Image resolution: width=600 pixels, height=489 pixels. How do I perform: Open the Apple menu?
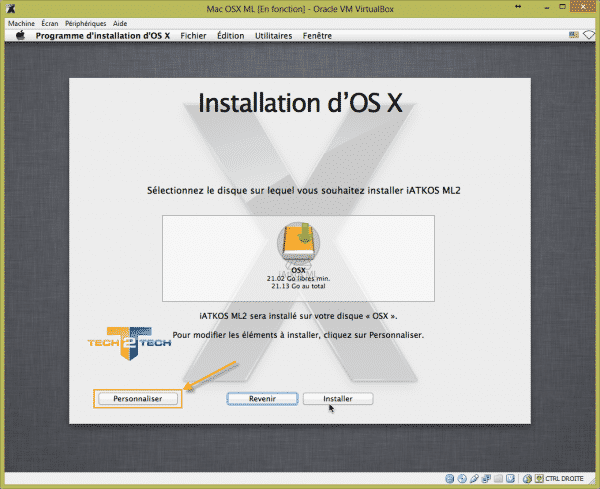point(20,36)
